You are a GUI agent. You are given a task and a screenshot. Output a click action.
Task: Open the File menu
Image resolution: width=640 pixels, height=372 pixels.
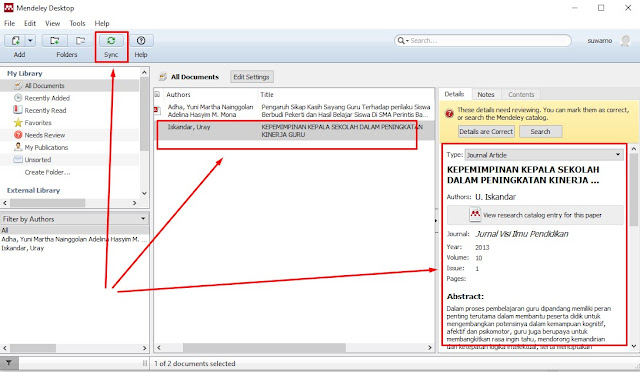point(9,23)
